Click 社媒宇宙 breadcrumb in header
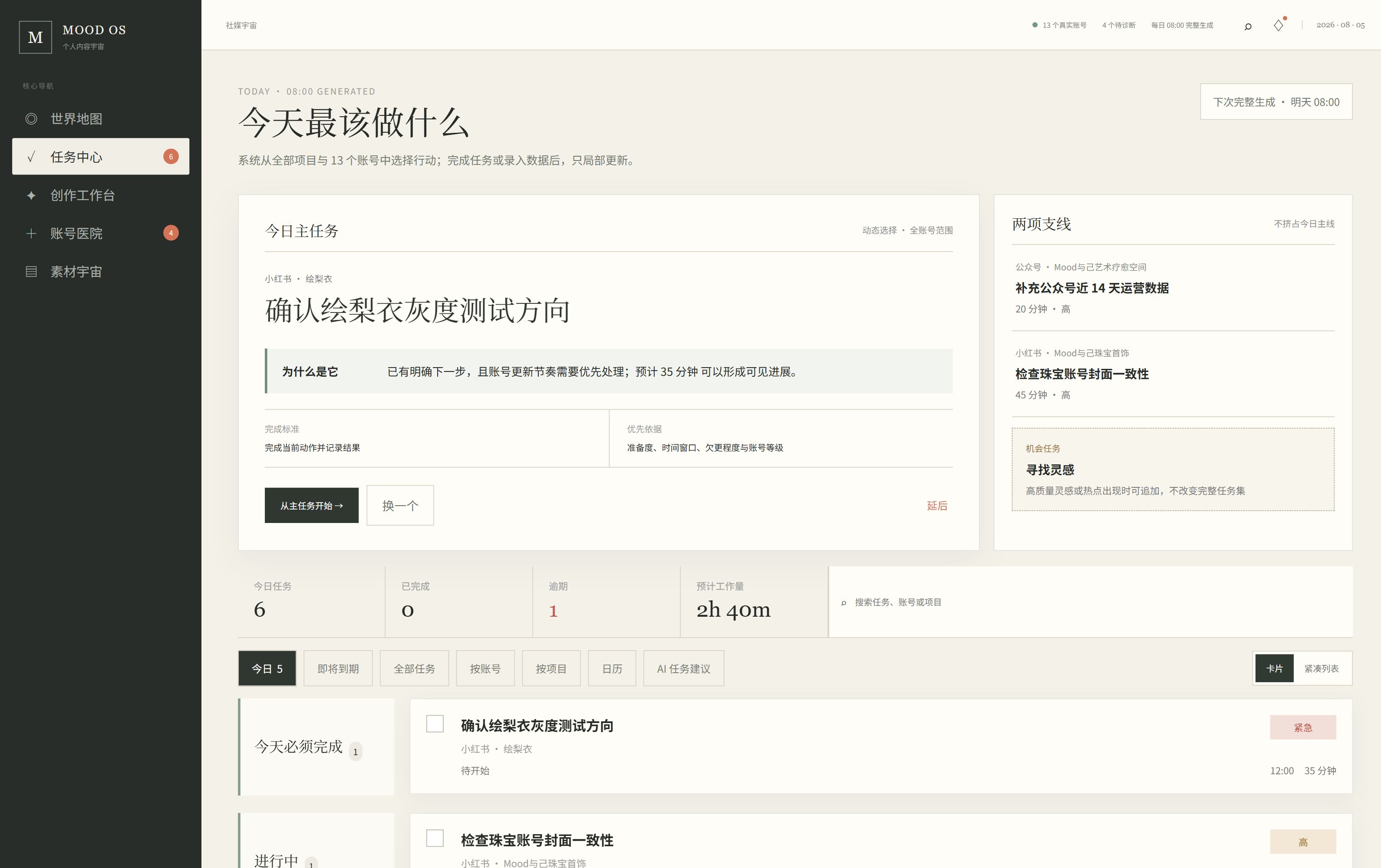 click(241, 25)
